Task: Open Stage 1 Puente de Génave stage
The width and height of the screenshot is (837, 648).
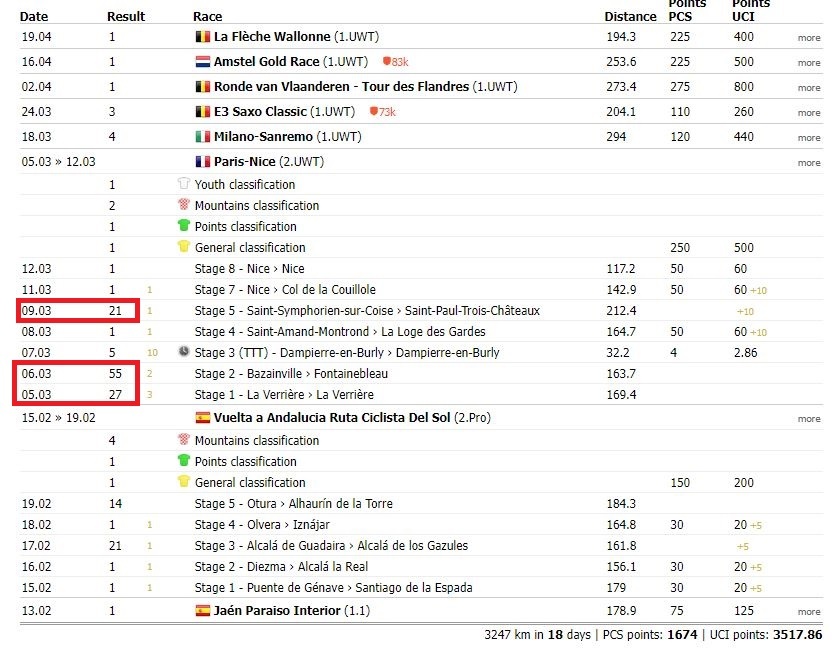Action: [334, 588]
